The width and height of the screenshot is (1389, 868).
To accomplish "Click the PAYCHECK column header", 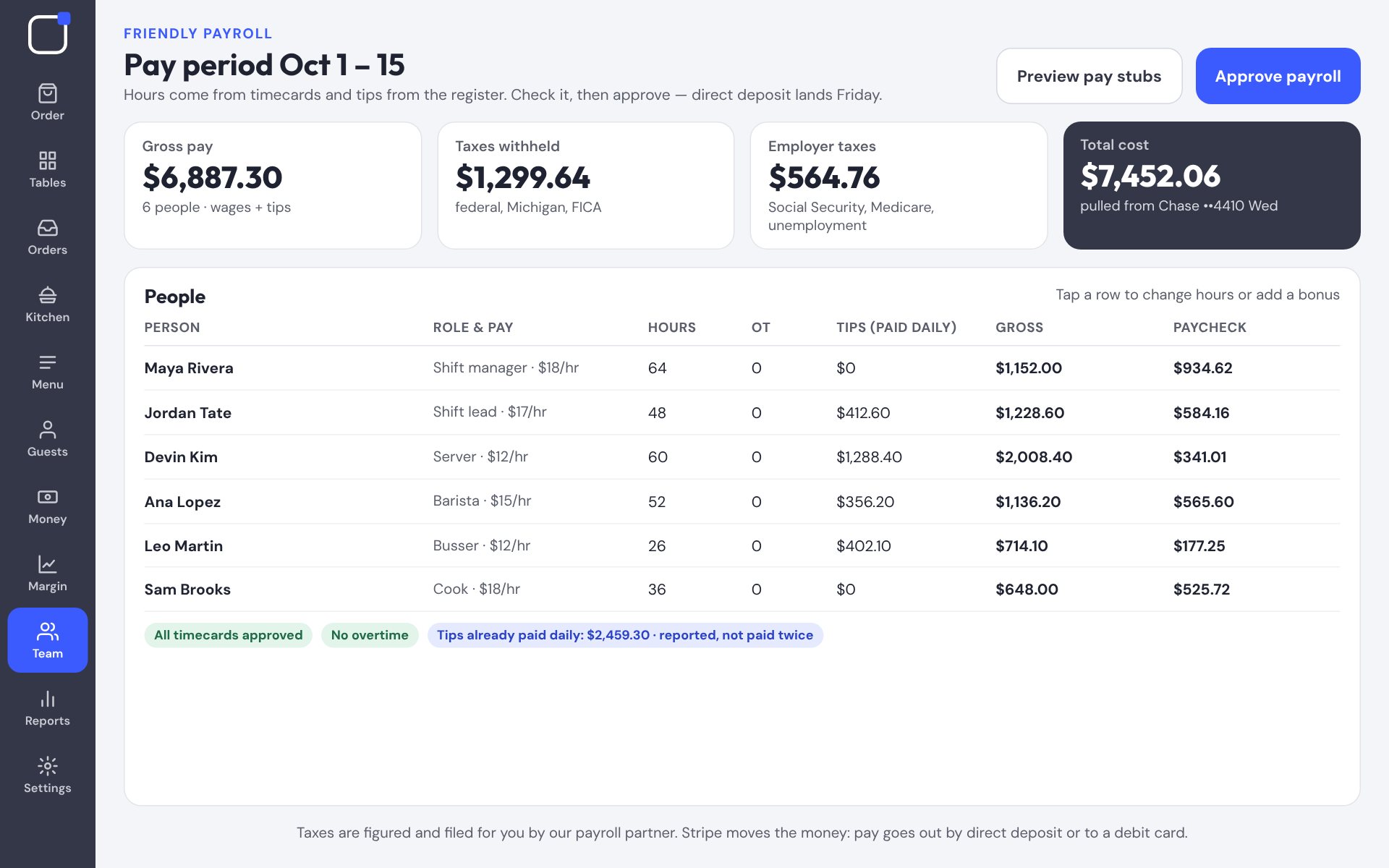I will [x=1210, y=328].
